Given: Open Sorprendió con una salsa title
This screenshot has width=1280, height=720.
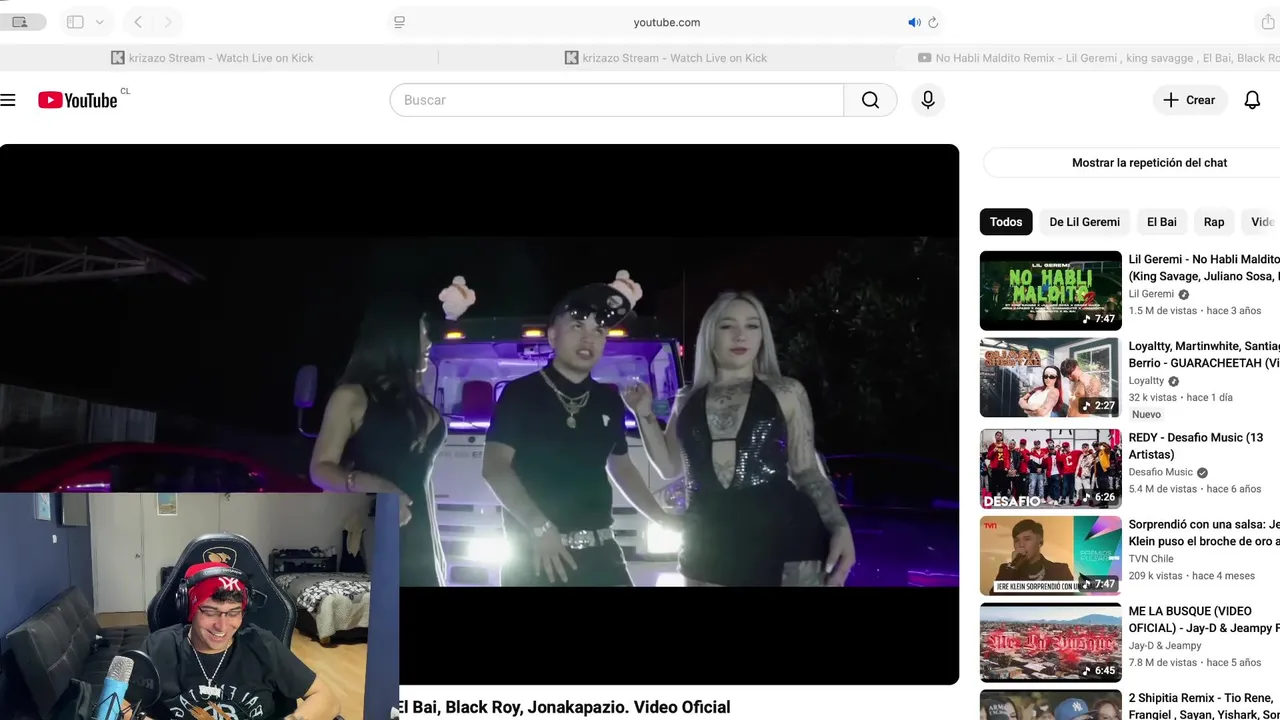Looking at the screenshot, I should tap(1204, 533).
